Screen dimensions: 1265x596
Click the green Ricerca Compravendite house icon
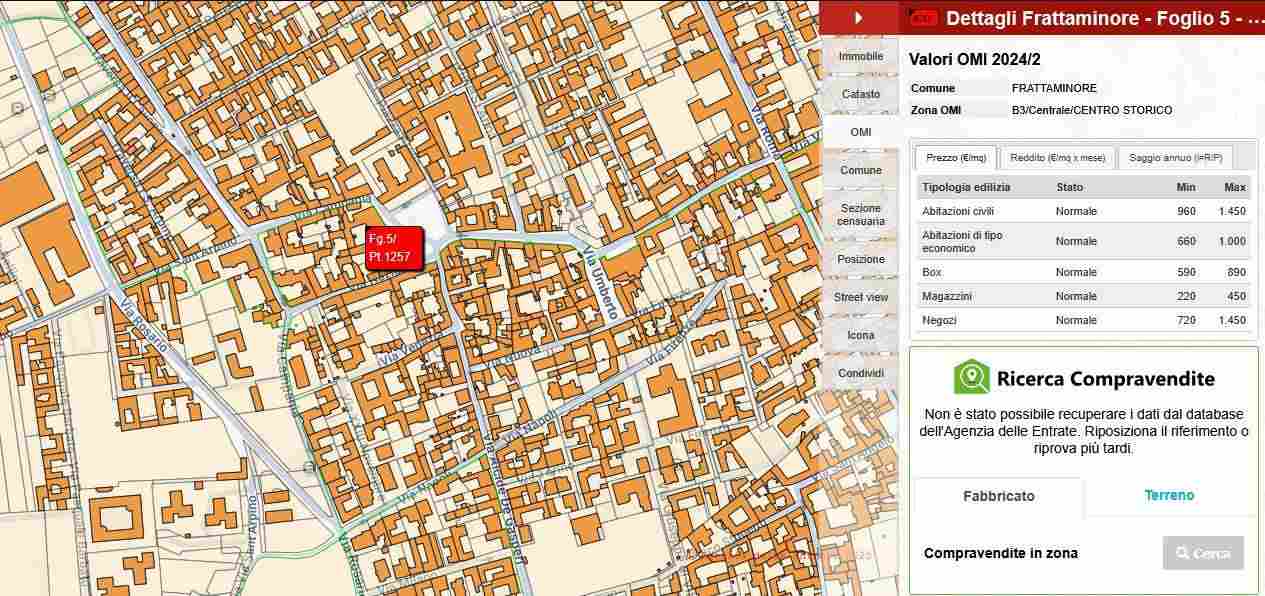pos(971,378)
